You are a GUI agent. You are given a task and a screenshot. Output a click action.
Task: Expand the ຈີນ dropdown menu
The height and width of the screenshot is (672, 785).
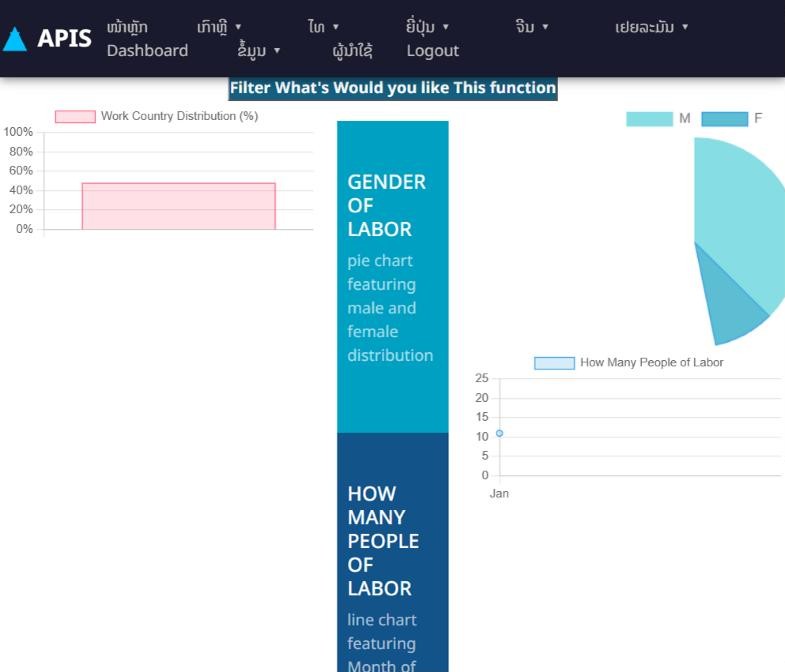(532, 27)
